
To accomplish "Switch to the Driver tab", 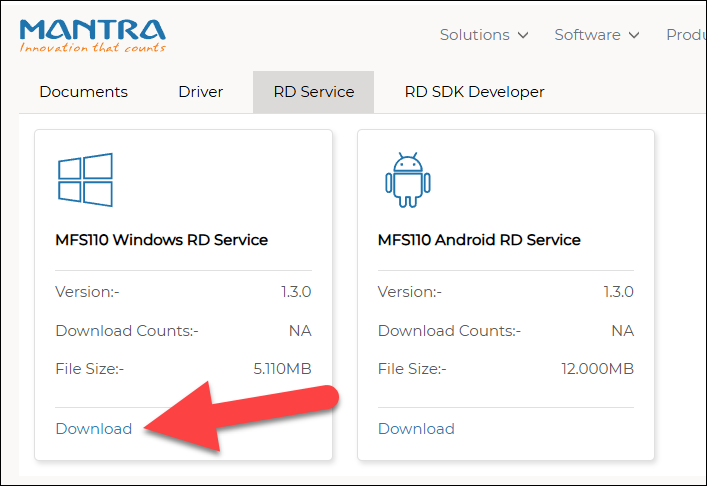I will (201, 92).
